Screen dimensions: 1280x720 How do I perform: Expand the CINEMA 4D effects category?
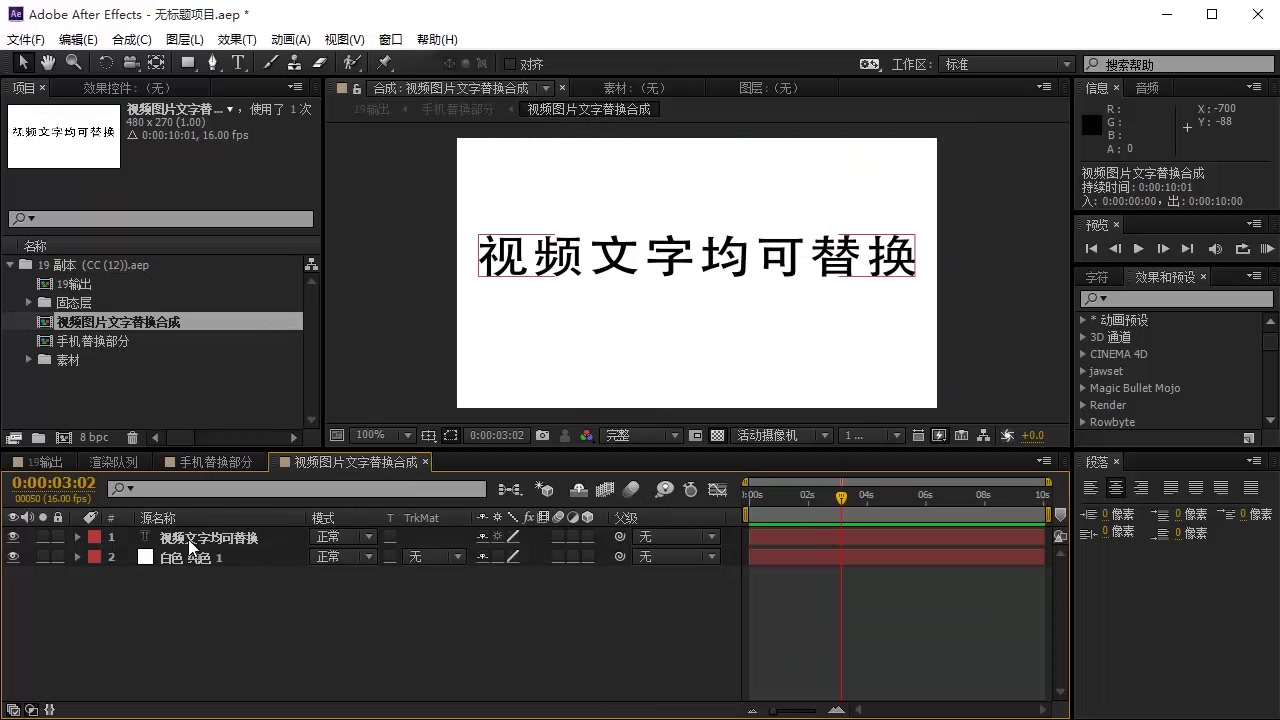tap(1083, 354)
